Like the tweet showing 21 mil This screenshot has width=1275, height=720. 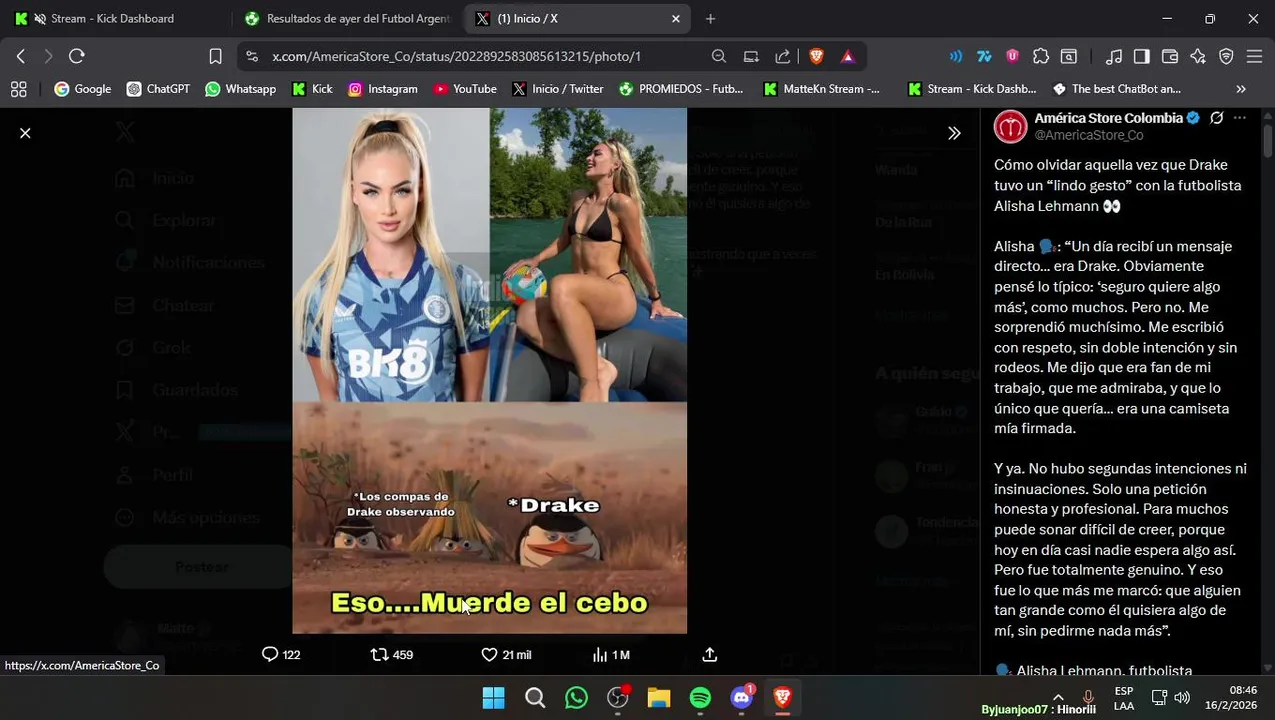pyautogui.click(x=506, y=654)
